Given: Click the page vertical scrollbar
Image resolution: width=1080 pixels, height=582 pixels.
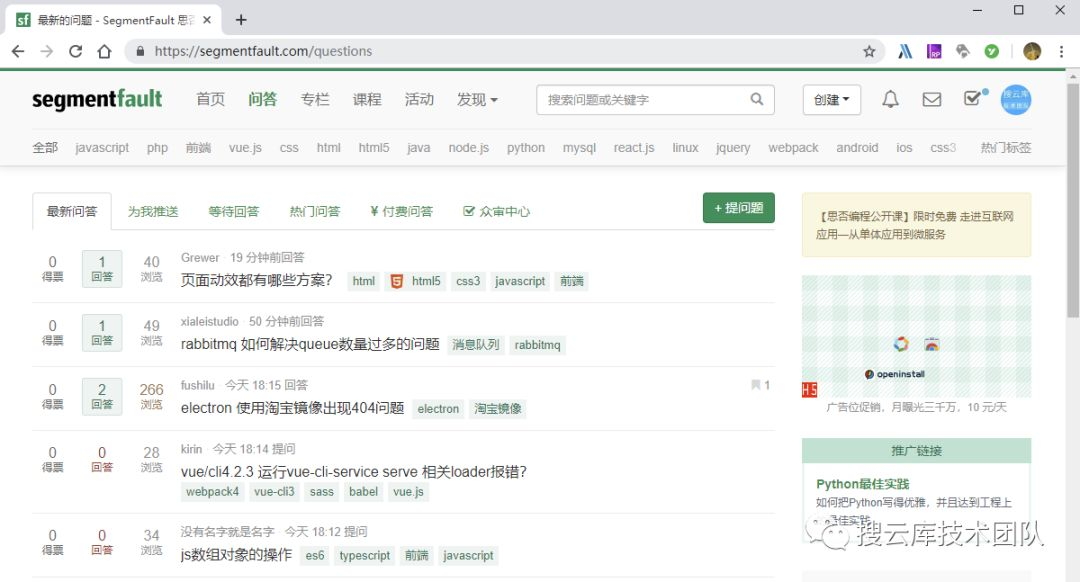Looking at the screenshot, I should [x=1072, y=200].
